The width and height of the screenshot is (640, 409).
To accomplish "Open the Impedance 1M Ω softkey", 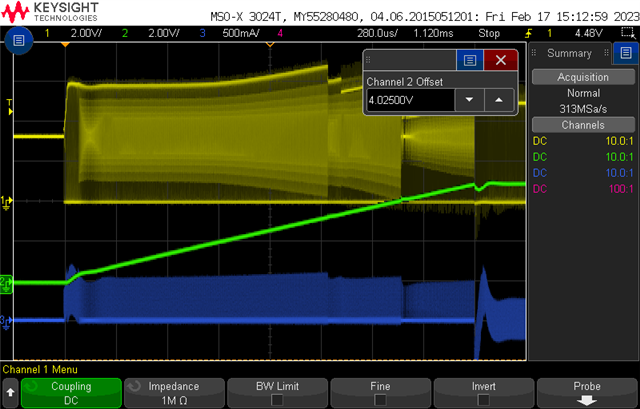I will (174, 393).
